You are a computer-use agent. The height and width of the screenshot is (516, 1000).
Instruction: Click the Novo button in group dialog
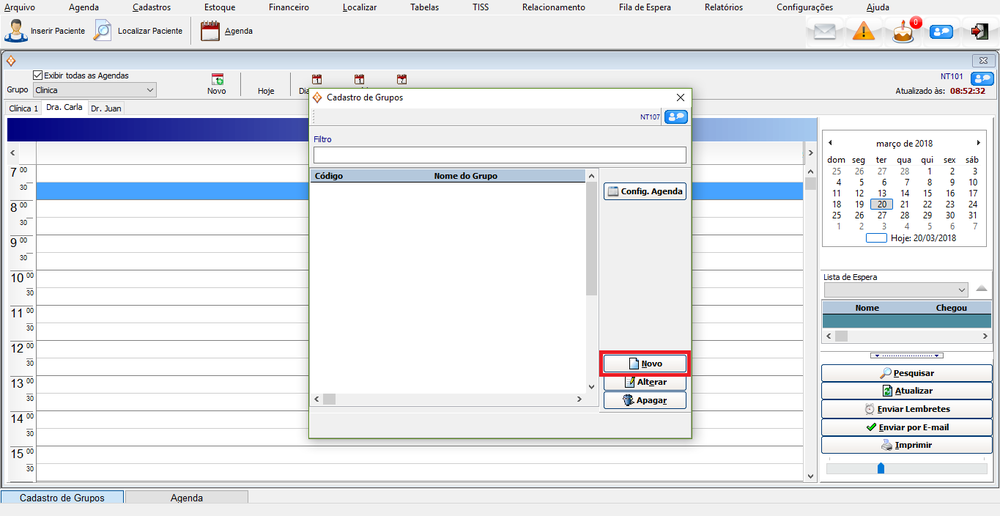644,363
